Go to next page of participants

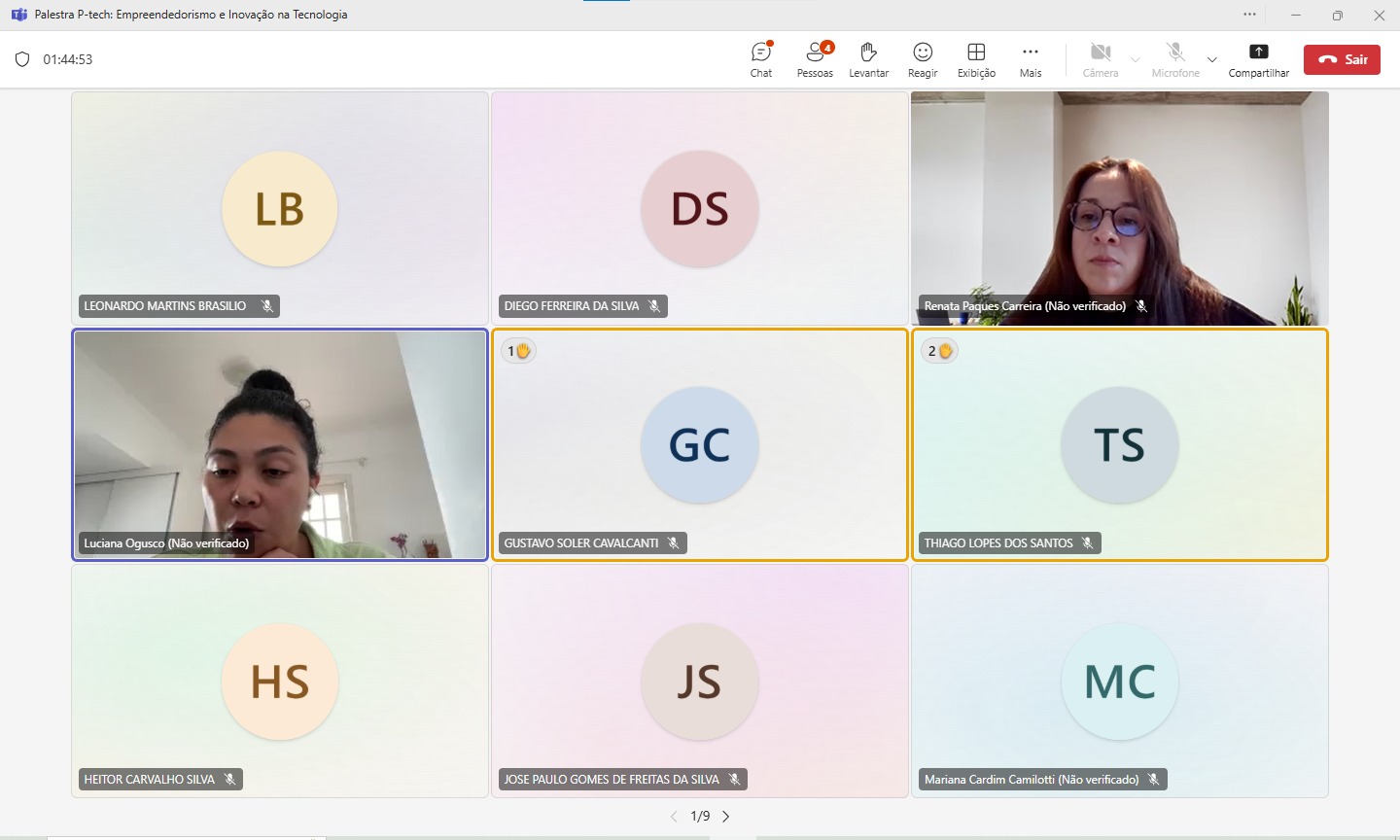tap(726, 817)
